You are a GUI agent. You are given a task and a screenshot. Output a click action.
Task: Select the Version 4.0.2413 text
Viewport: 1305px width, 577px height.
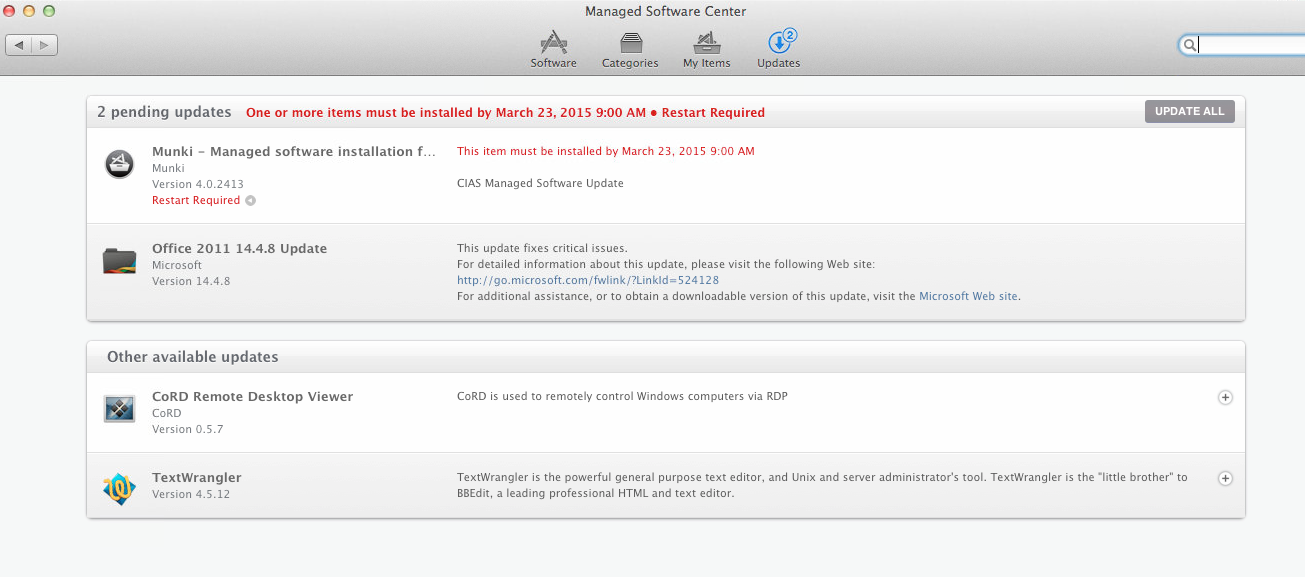[198, 184]
